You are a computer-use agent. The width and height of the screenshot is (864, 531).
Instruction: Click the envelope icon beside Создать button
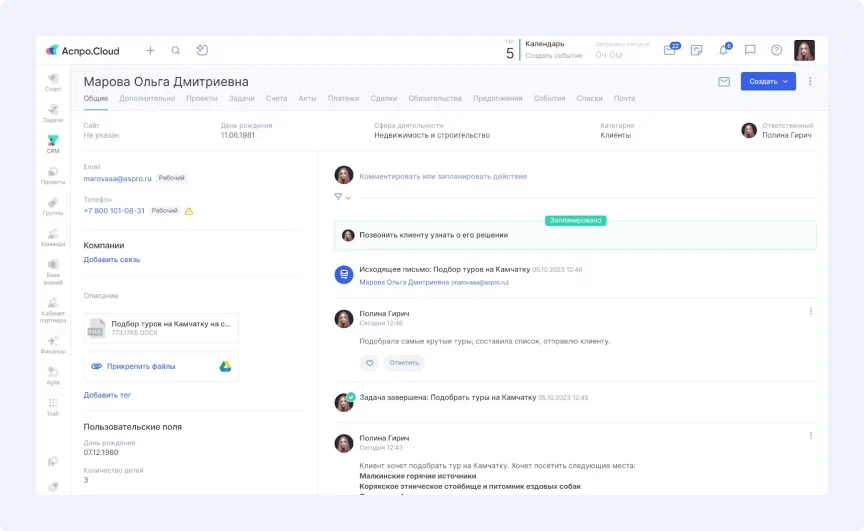pyautogui.click(x=724, y=82)
